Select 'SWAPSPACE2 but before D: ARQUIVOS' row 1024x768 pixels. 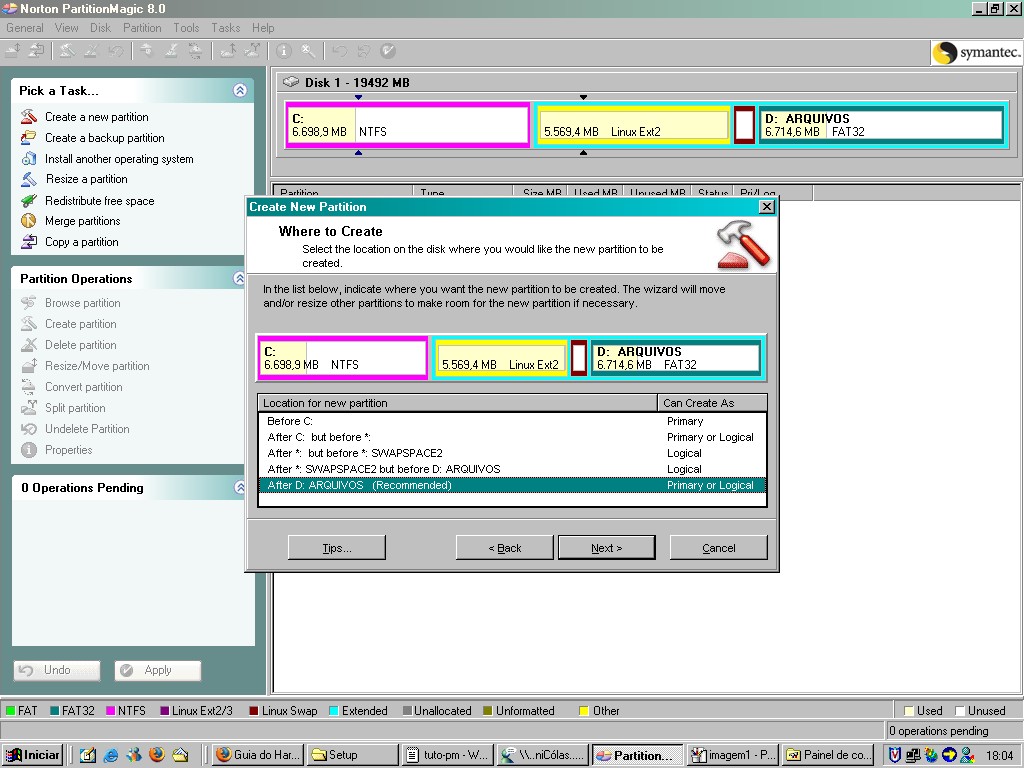tap(512, 469)
